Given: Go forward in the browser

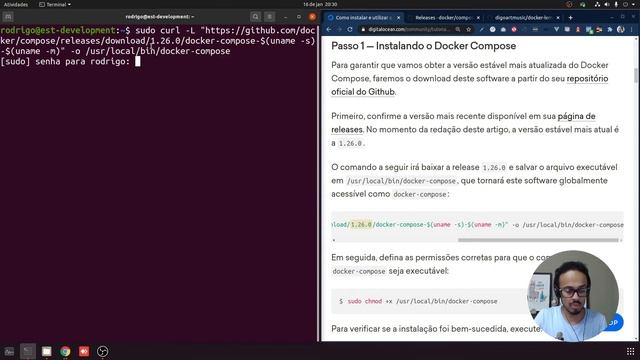Looking at the screenshot, I should 339,29.
